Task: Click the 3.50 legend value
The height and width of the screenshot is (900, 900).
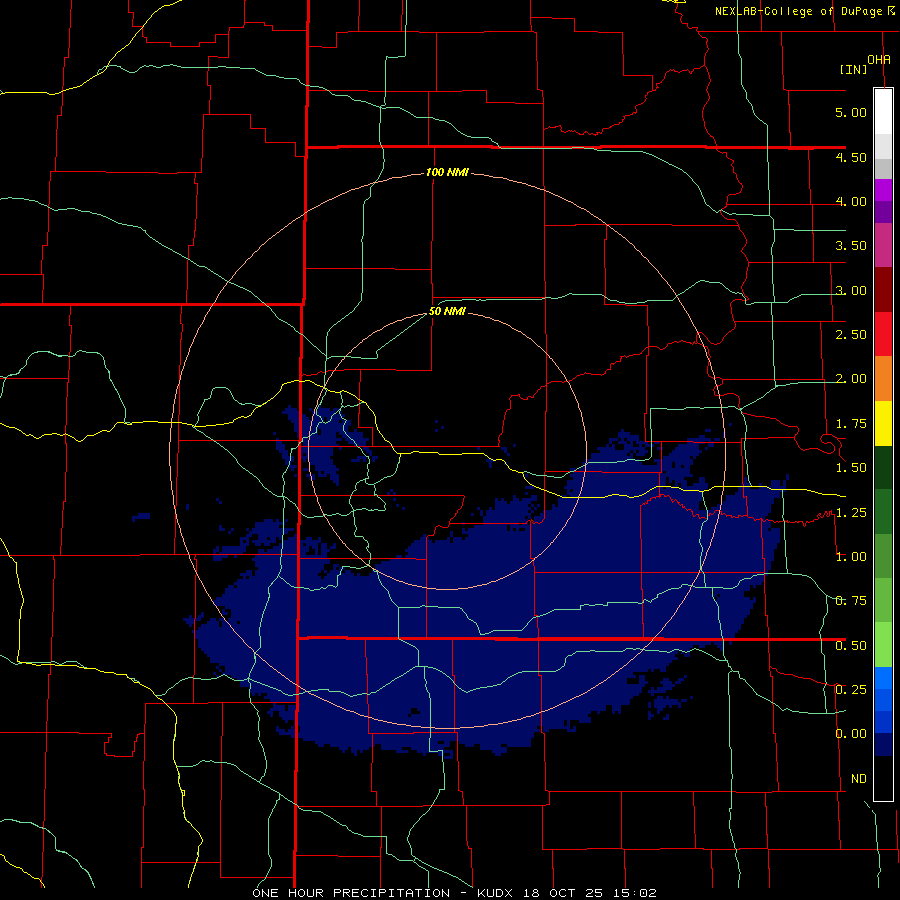Action: (851, 246)
